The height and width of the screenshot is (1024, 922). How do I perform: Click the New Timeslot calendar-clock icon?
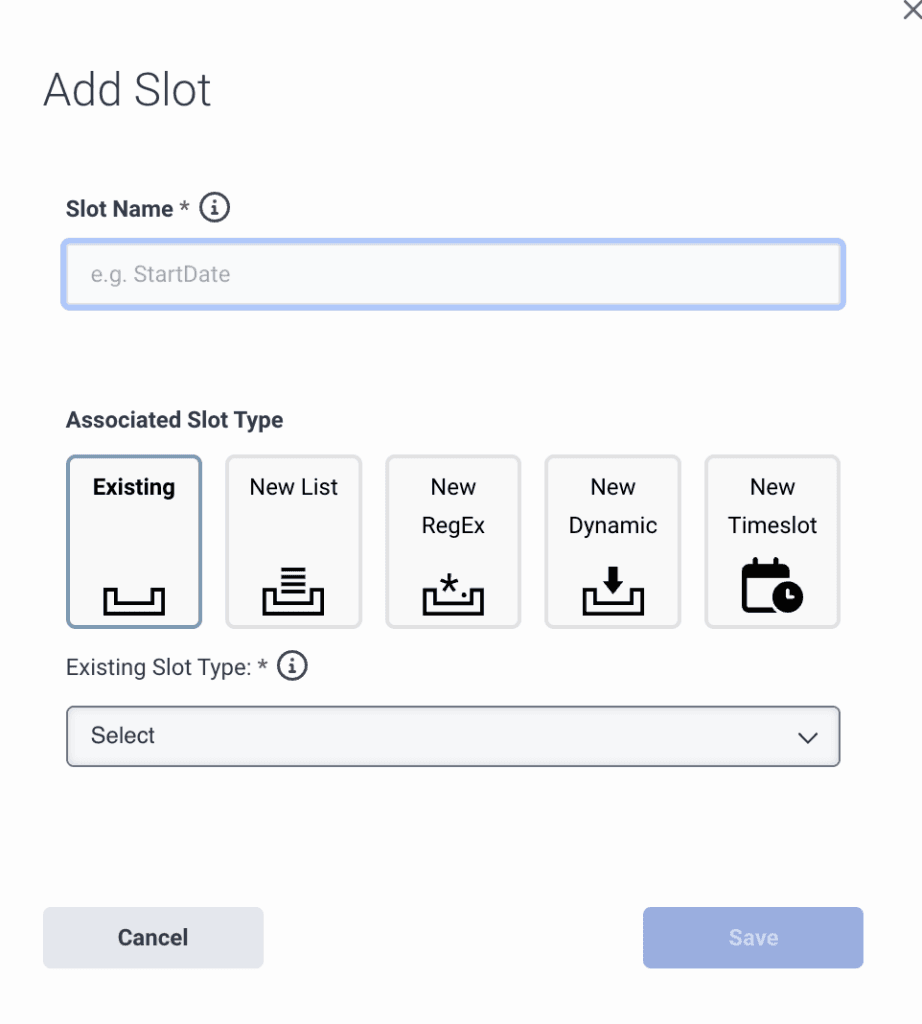pos(772,588)
